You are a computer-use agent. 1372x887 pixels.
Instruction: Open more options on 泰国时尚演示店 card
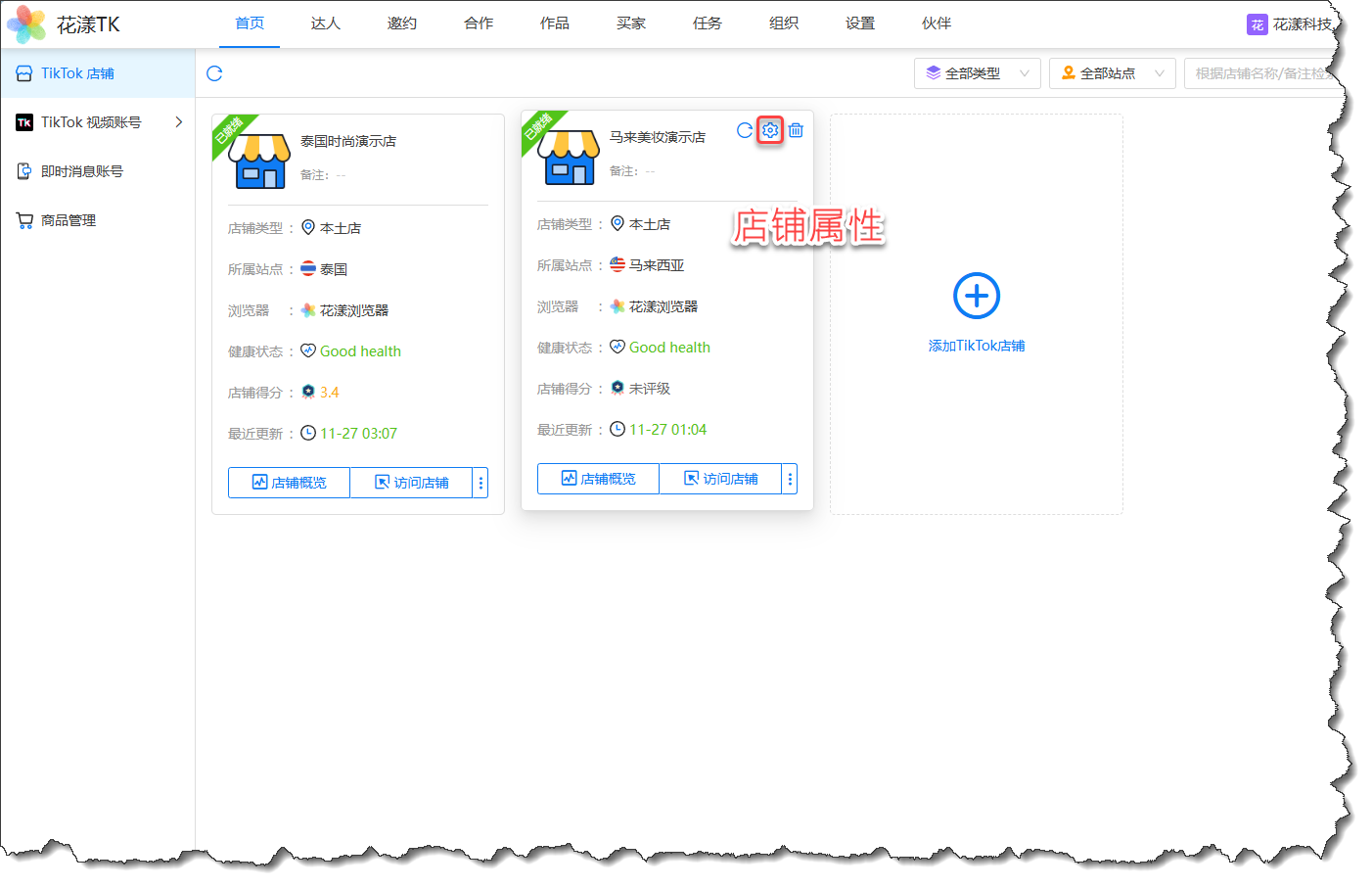point(480,483)
